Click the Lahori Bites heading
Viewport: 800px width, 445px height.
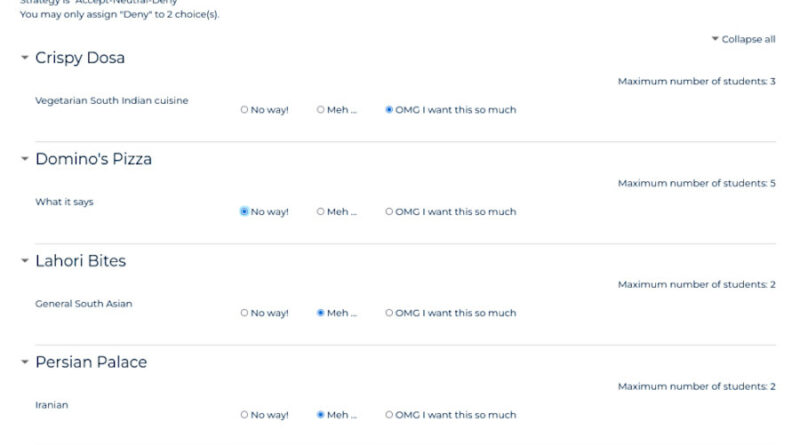(x=80, y=261)
